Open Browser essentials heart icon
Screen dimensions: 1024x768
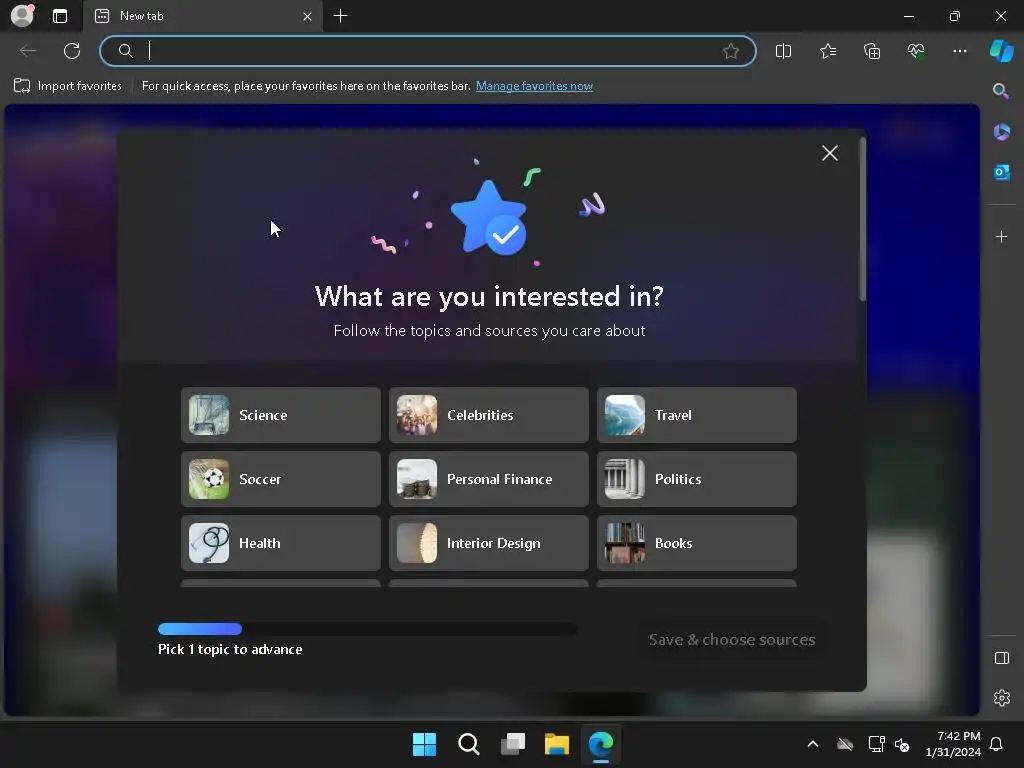tap(916, 51)
